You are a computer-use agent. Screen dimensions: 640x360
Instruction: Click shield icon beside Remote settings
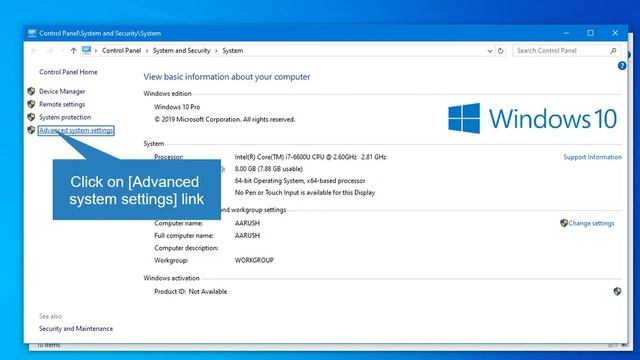click(31, 104)
